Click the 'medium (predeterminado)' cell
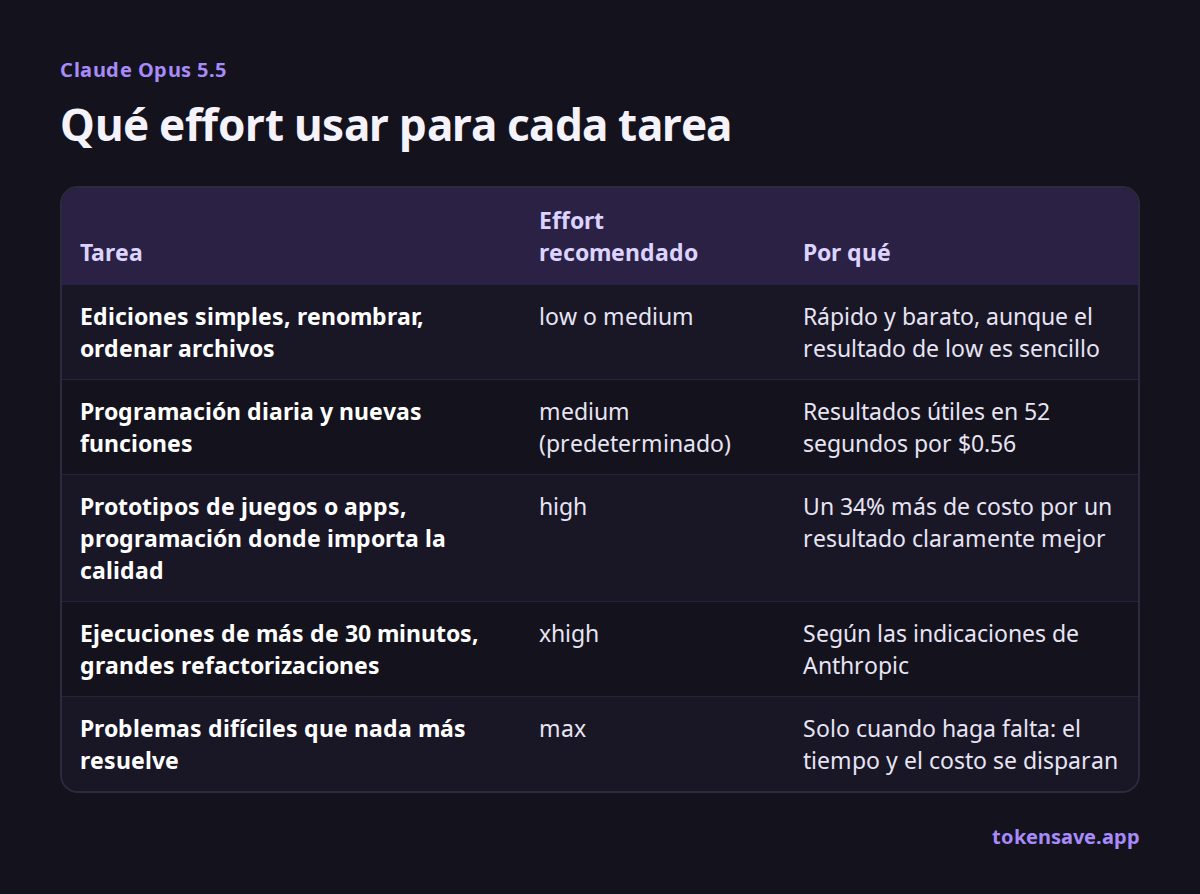Screen dimensions: 1200x894 [635, 428]
